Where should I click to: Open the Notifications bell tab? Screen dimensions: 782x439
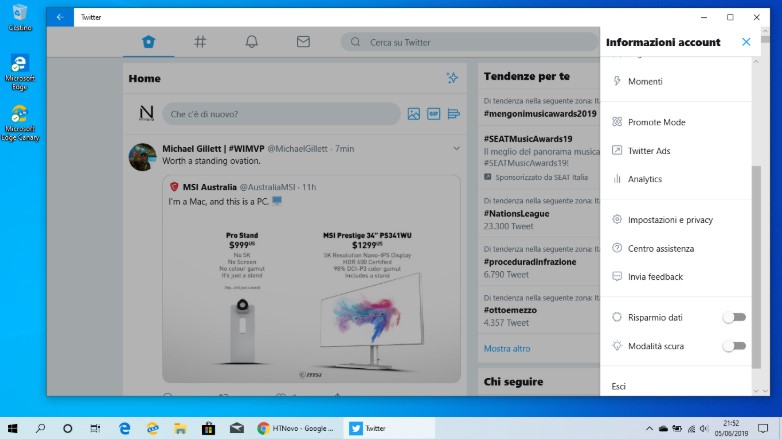(252, 42)
